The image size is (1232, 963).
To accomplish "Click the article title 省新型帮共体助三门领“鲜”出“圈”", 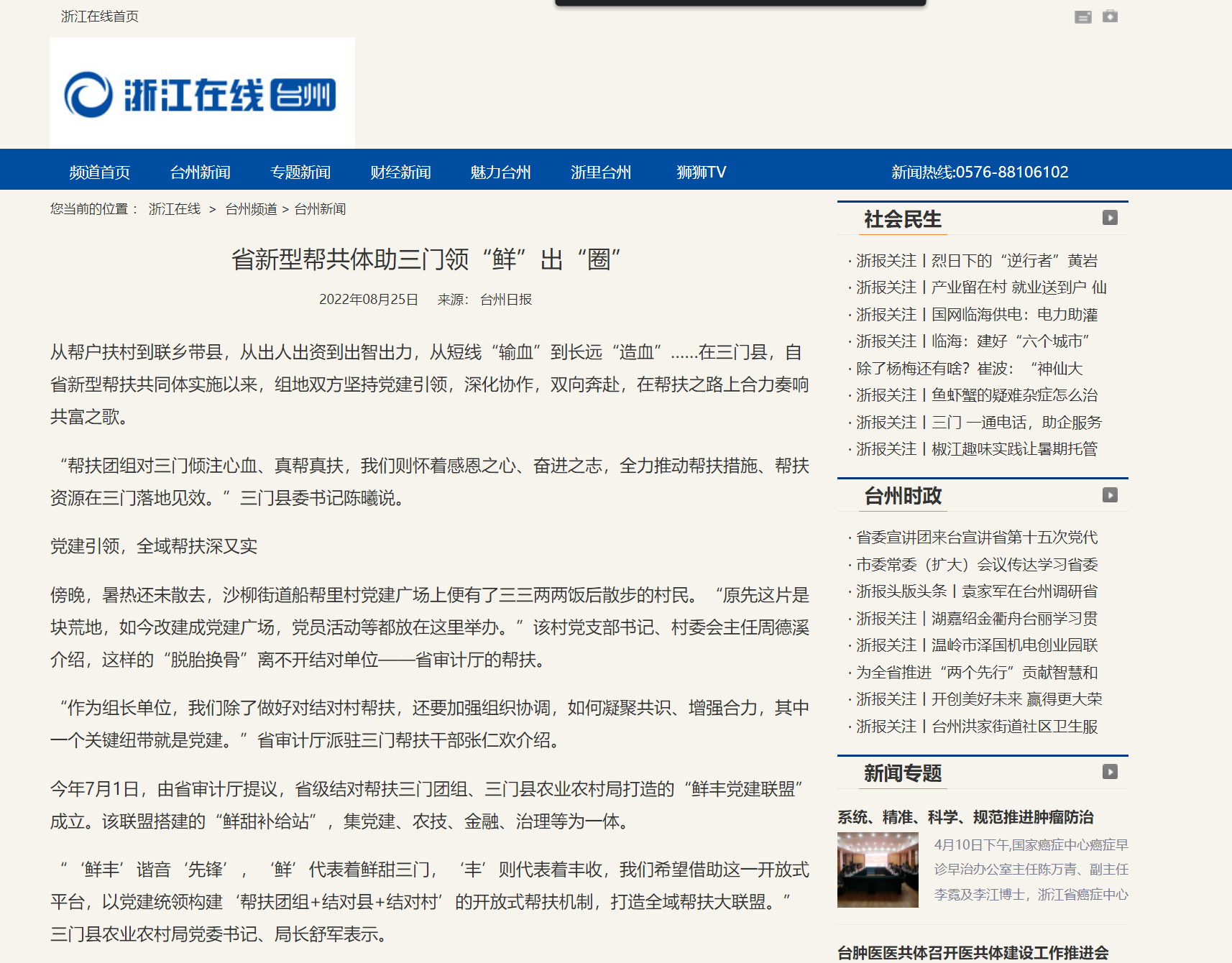I will 426,259.
